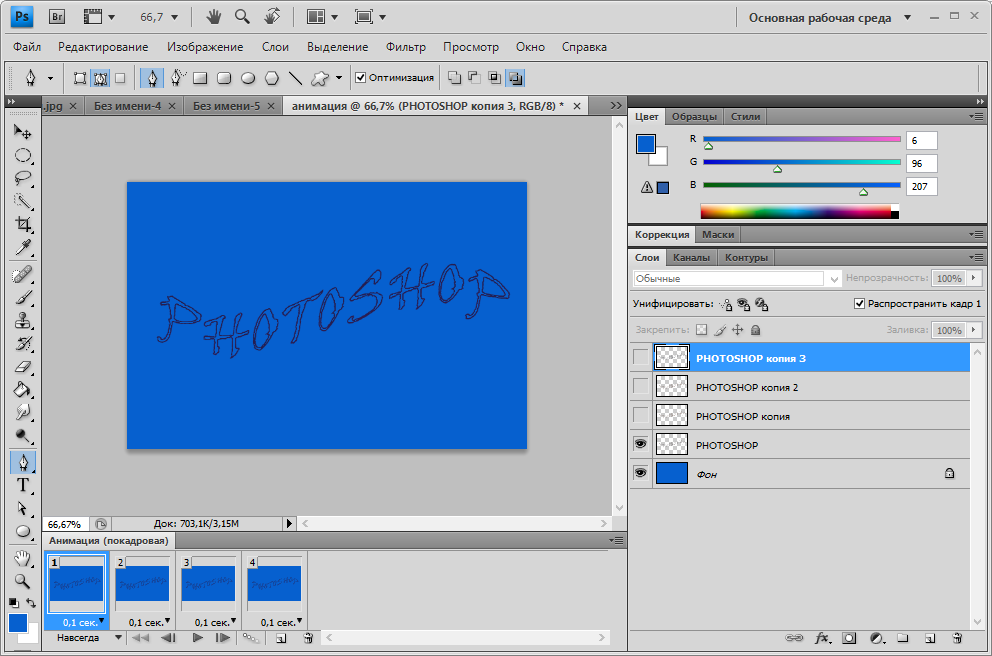
Task: Open the Заливка fill slider arrow
Action: (x=973, y=330)
